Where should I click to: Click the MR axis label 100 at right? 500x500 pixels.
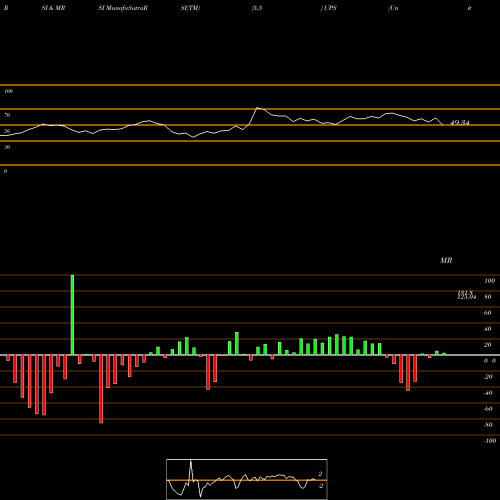click(x=489, y=281)
